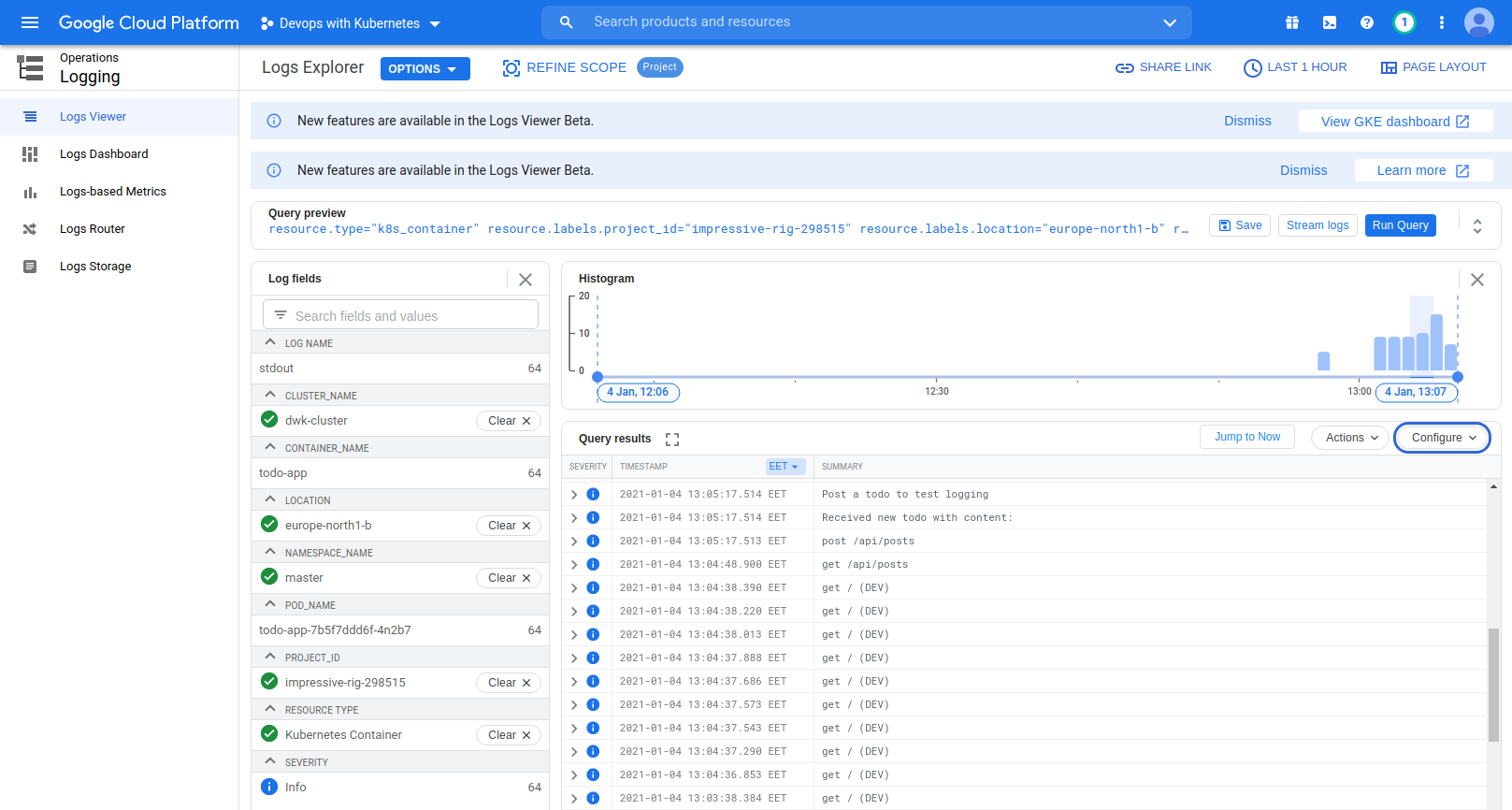The width and height of the screenshot is (1512, 810).
Task: Expand search bar dropdown arrow
Action: coord(1170,22)
